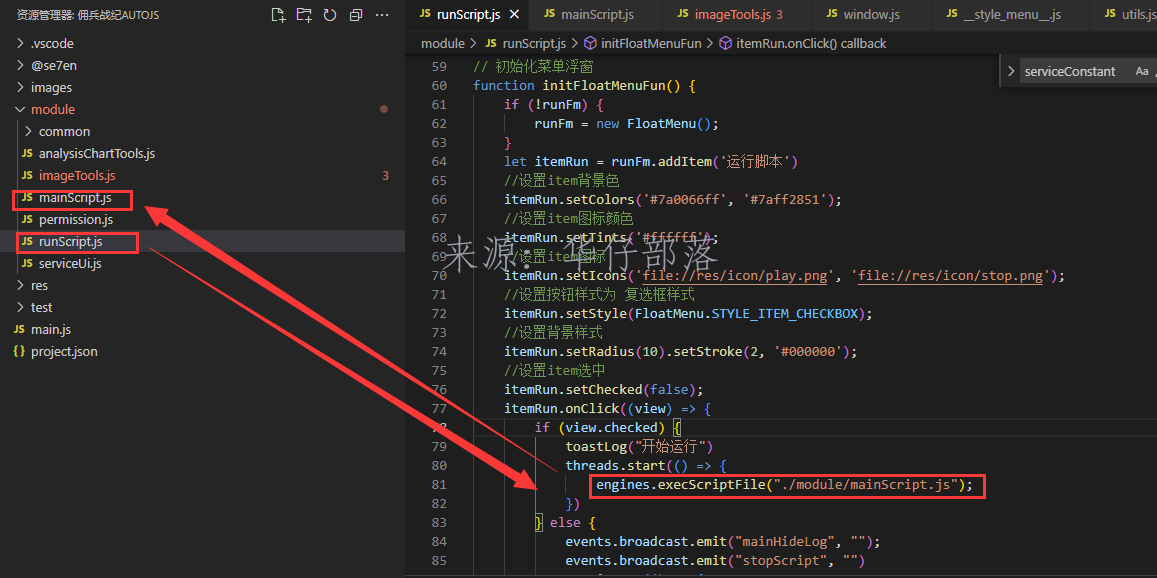Click the itemRun.setStyle code line
This screenshot has height=578, width=1157.
688,314
